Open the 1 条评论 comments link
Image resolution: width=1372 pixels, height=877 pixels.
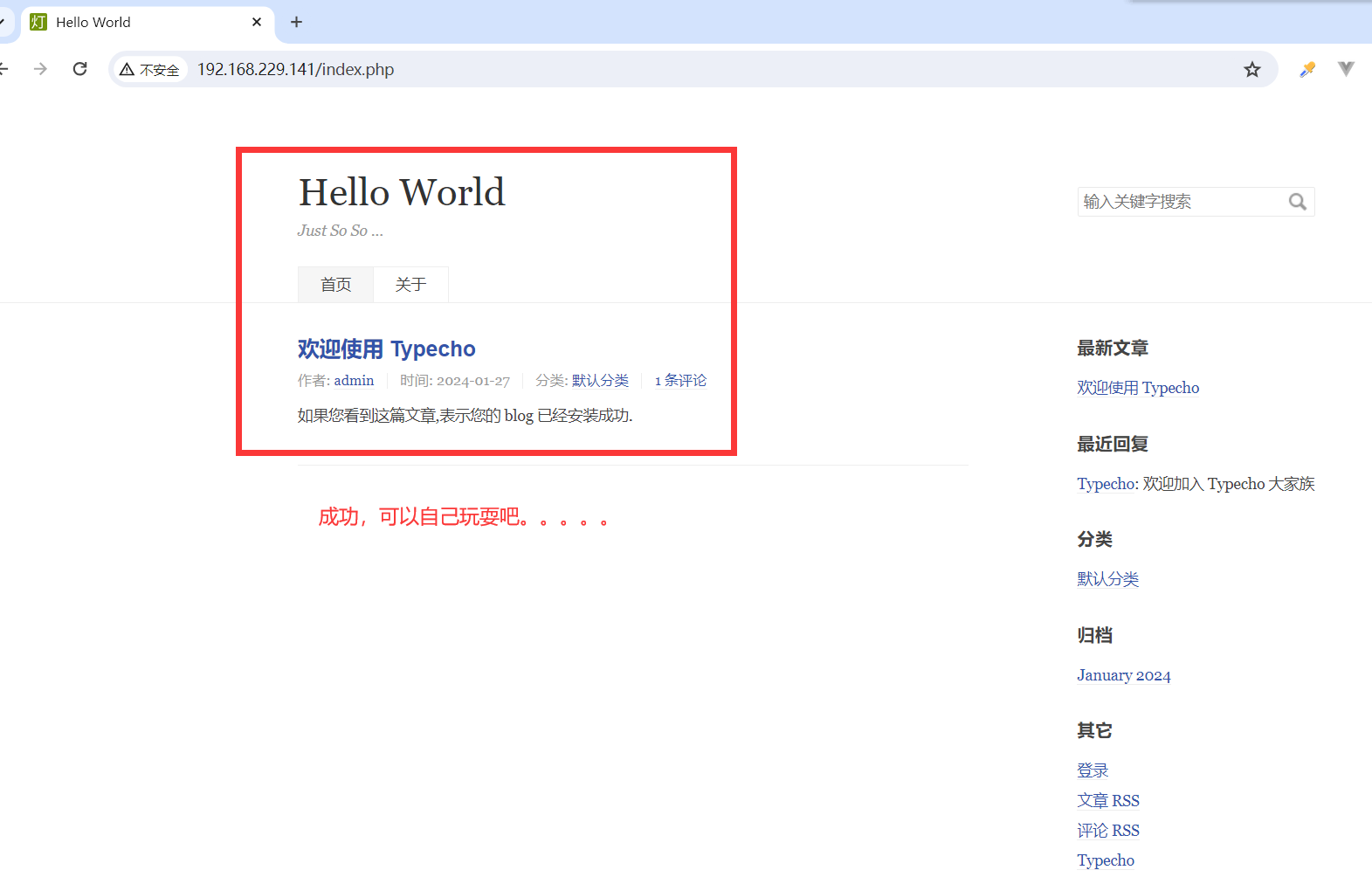click(680, 381)
